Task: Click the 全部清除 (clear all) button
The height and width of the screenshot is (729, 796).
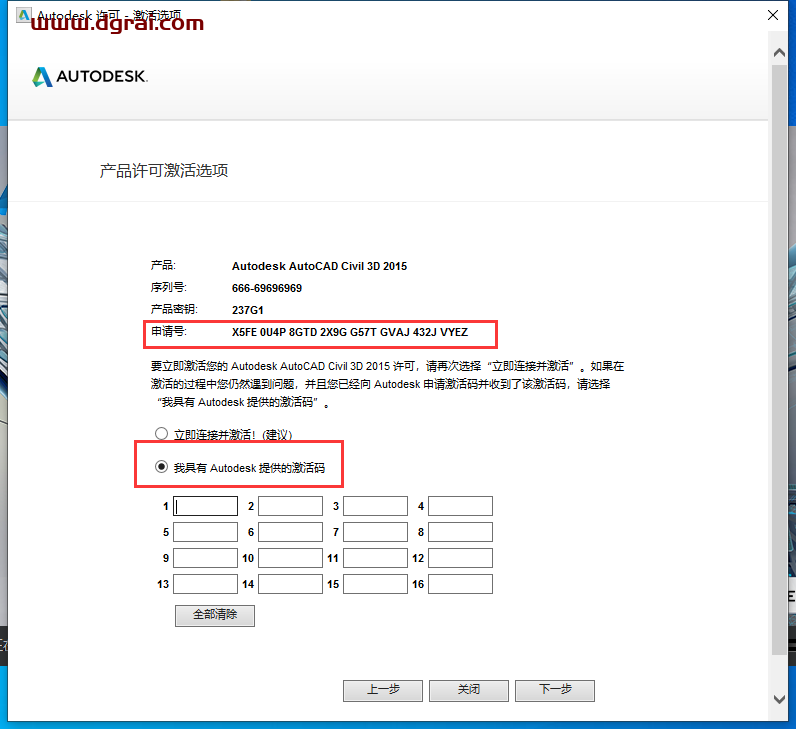Action: [x=215, y=615]
